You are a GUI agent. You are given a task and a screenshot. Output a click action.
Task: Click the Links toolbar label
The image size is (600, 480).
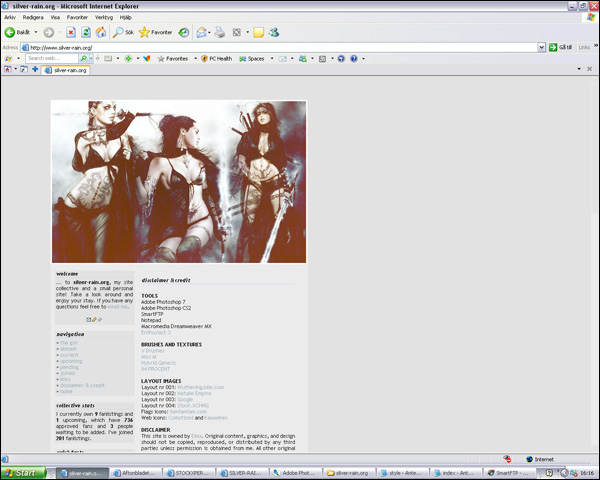tap(584, 47)
